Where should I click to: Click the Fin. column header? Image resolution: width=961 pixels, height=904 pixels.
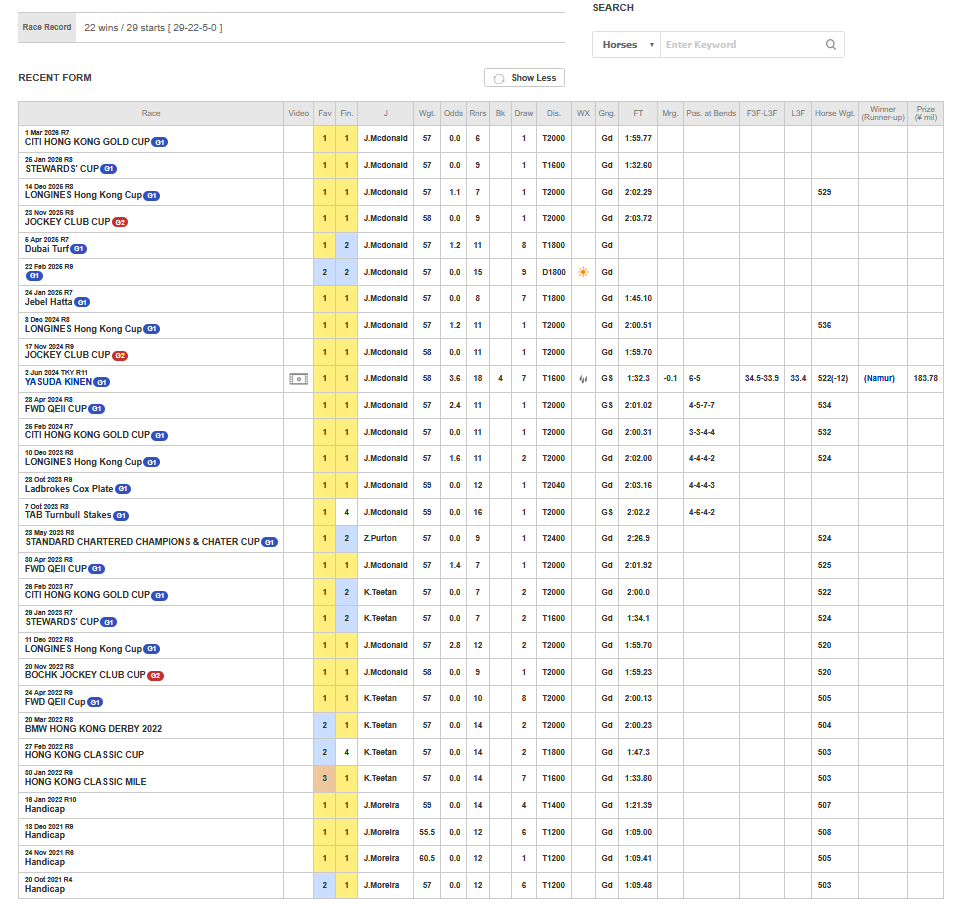coord(347,113)
